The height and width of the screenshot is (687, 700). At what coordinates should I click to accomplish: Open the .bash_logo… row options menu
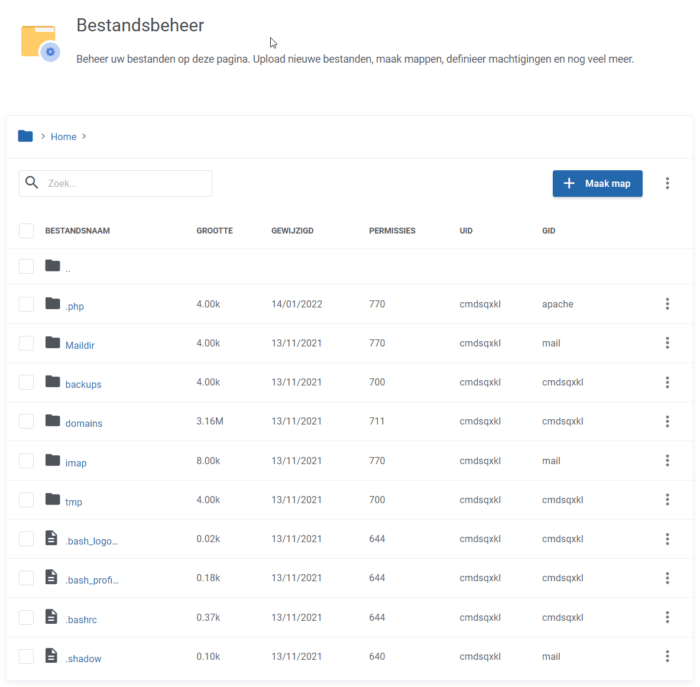click(x=667, y=539)
